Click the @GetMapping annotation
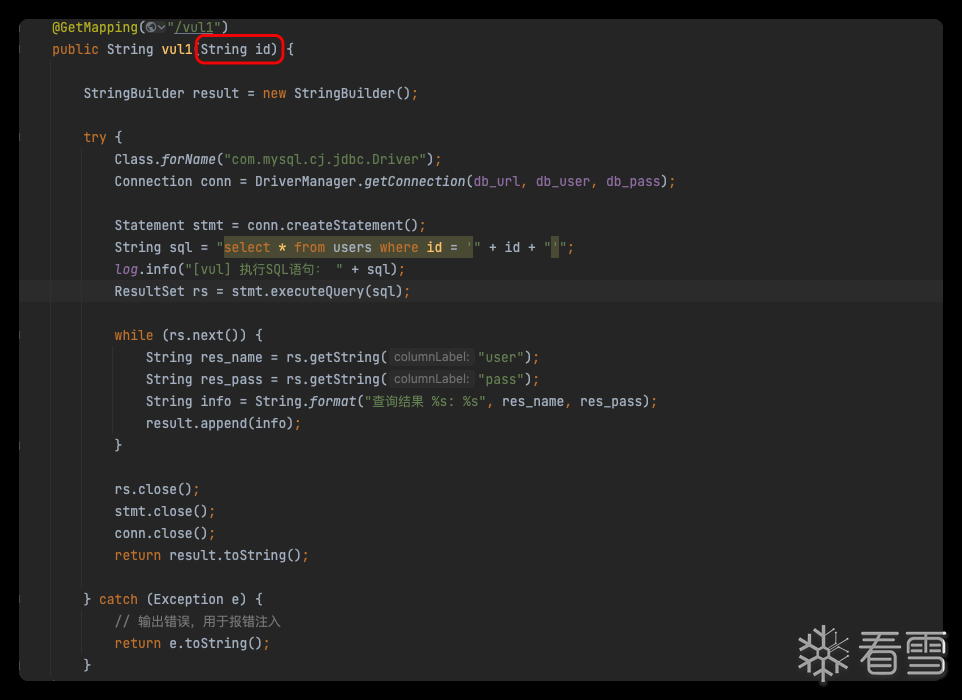Image resolution: width=962 pixels, height=700 pixels. (95, 27)
